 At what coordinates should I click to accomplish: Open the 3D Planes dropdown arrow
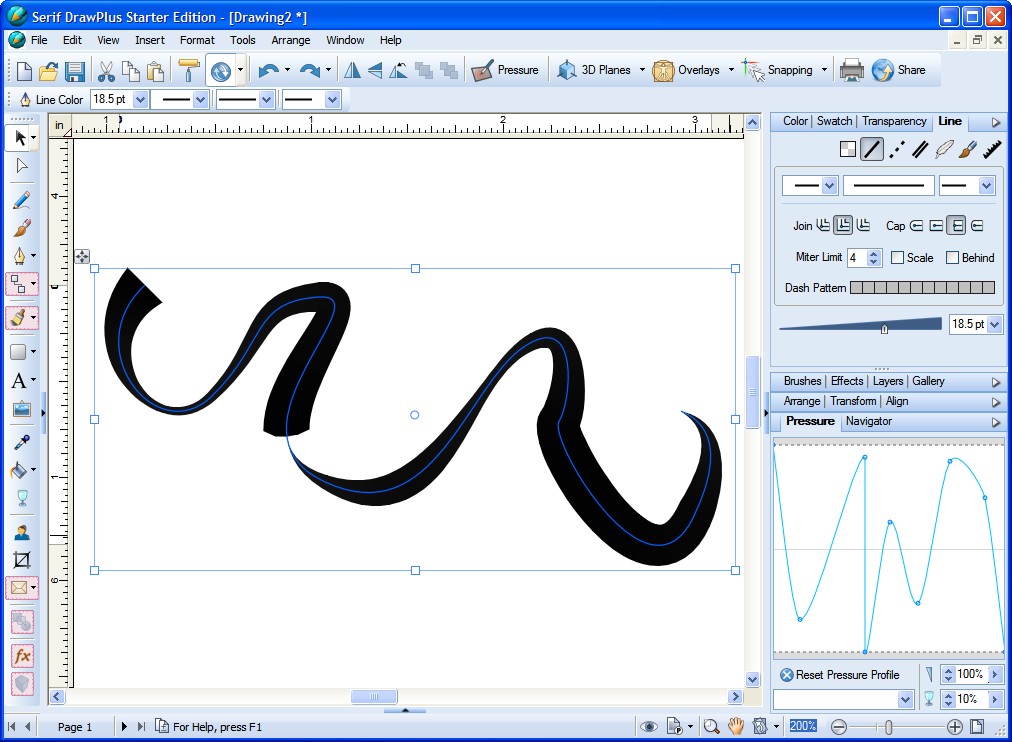642,70
